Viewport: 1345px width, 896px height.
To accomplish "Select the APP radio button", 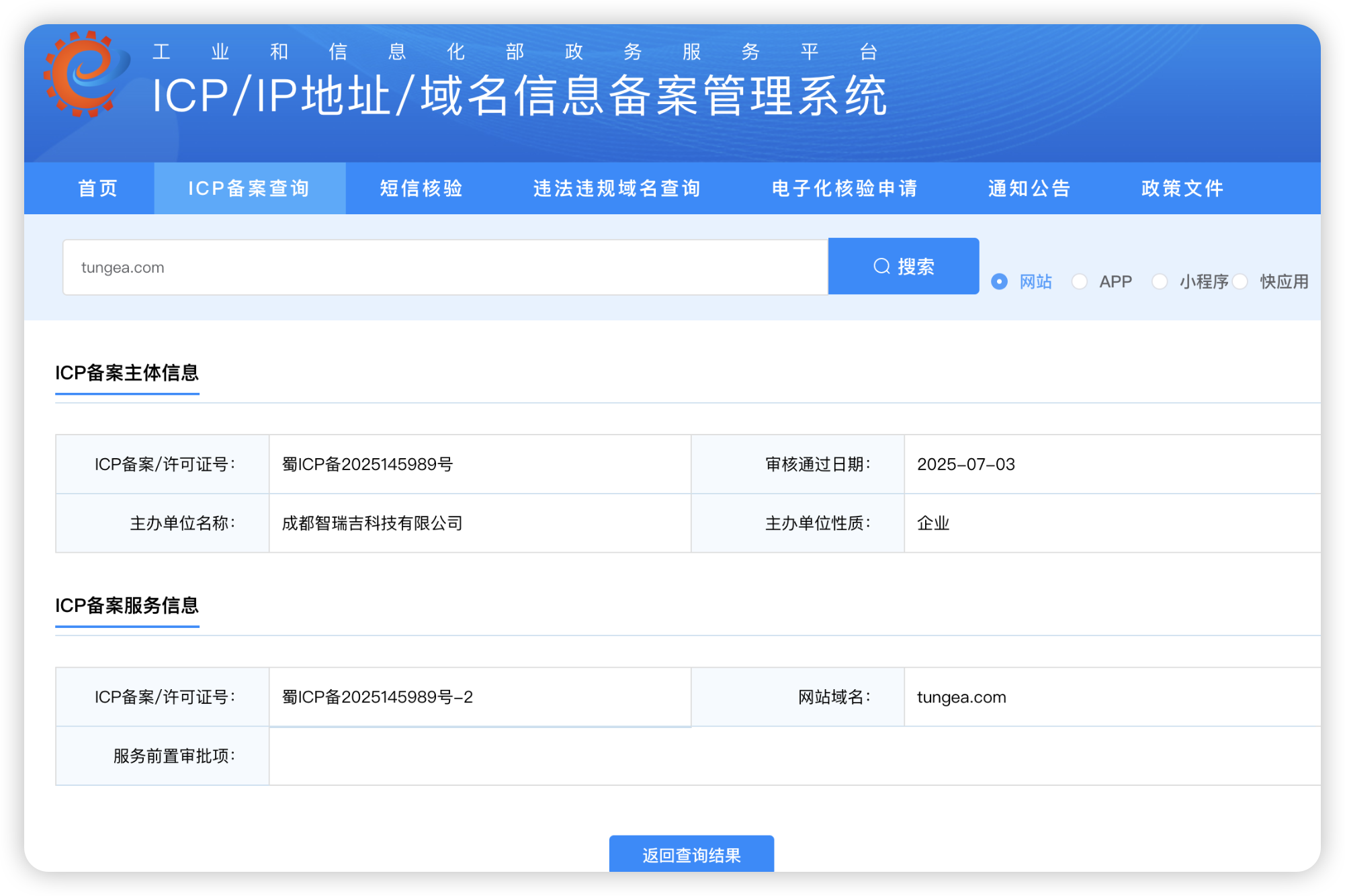I will 1080,281.
